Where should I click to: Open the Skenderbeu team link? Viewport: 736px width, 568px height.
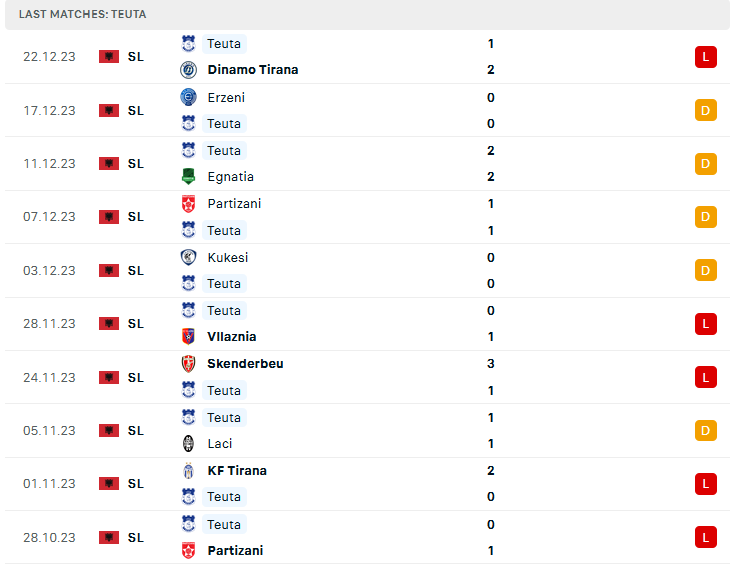tap(245, 364)
